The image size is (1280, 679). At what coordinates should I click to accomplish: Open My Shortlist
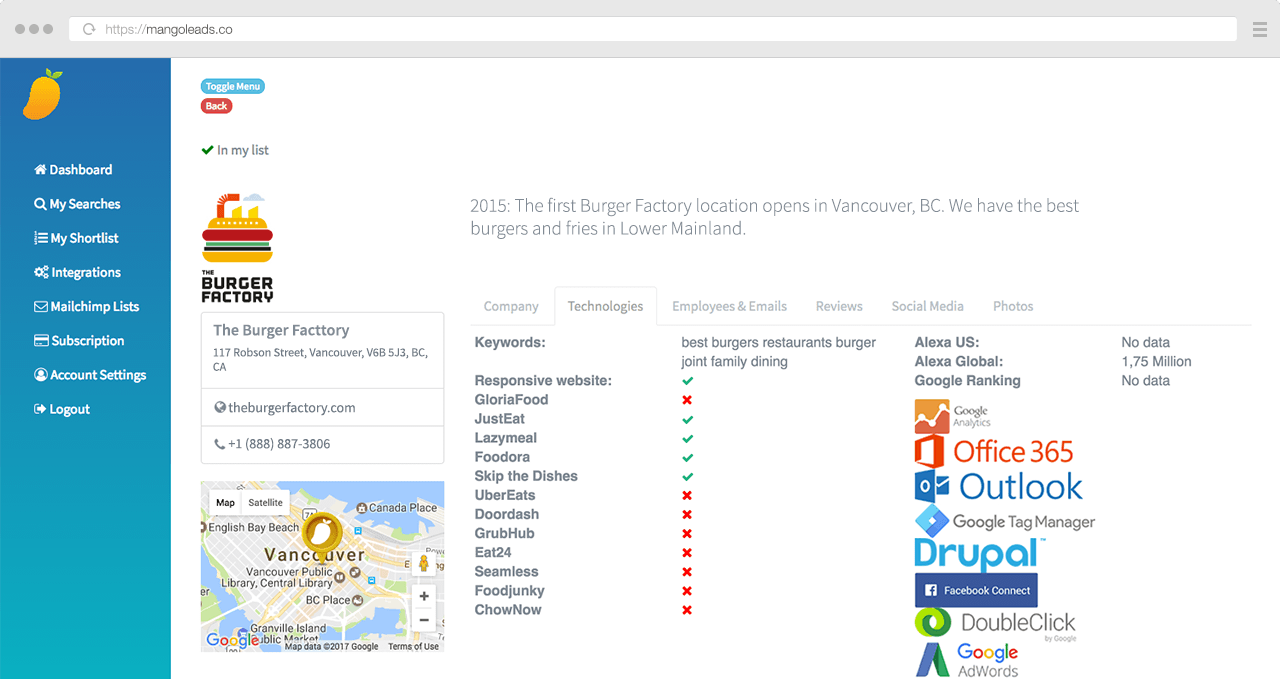[76, 238]
